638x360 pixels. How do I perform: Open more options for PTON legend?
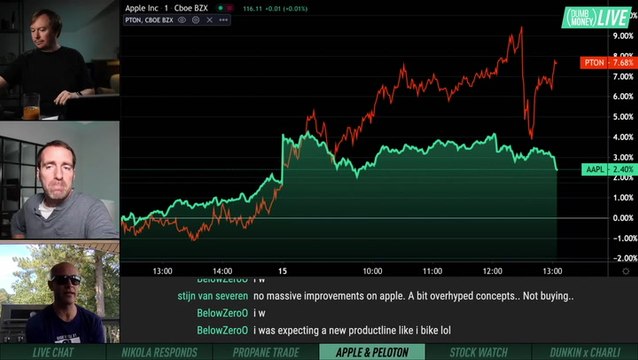(x=223, y=20)
